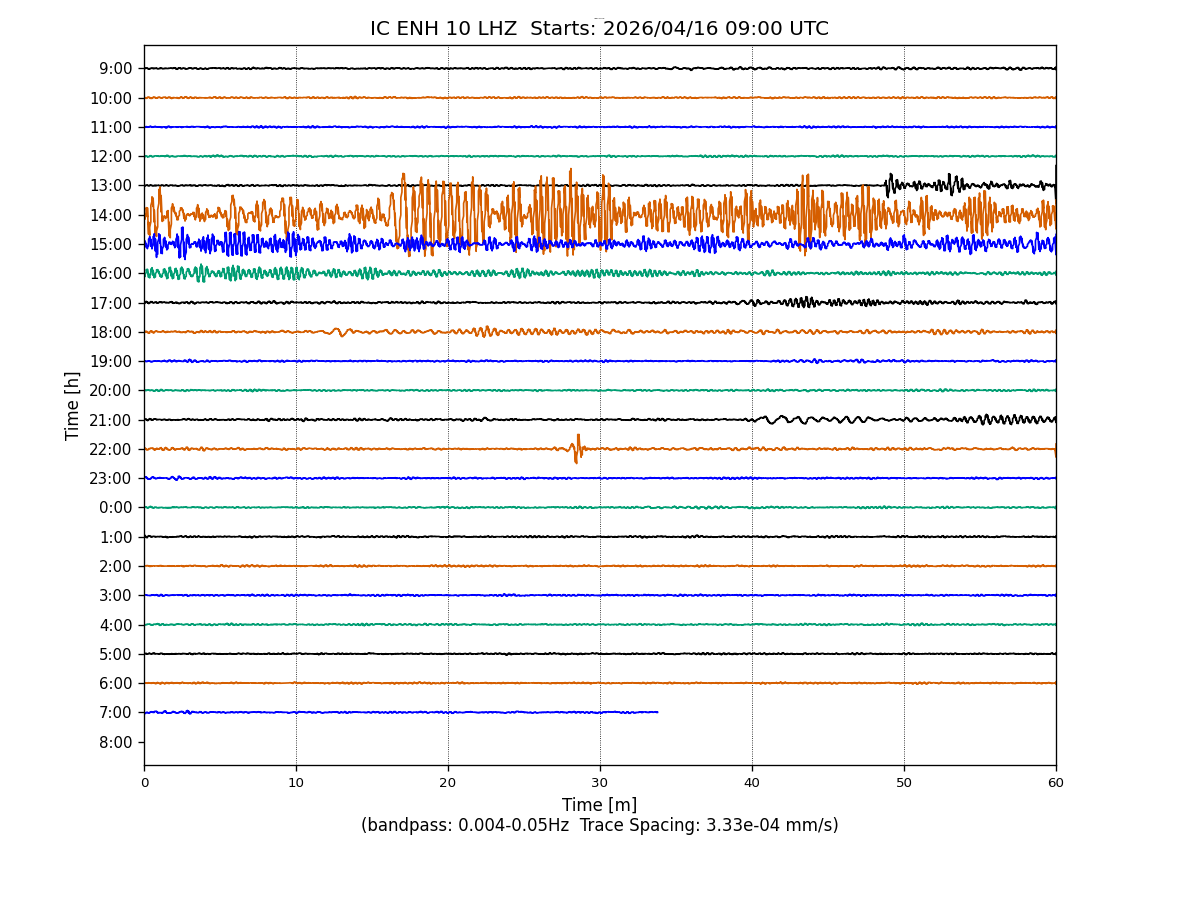The image size is (1200, 900).
Task: Click the 0:00 midnight hour label
Action: pos(118,508)
